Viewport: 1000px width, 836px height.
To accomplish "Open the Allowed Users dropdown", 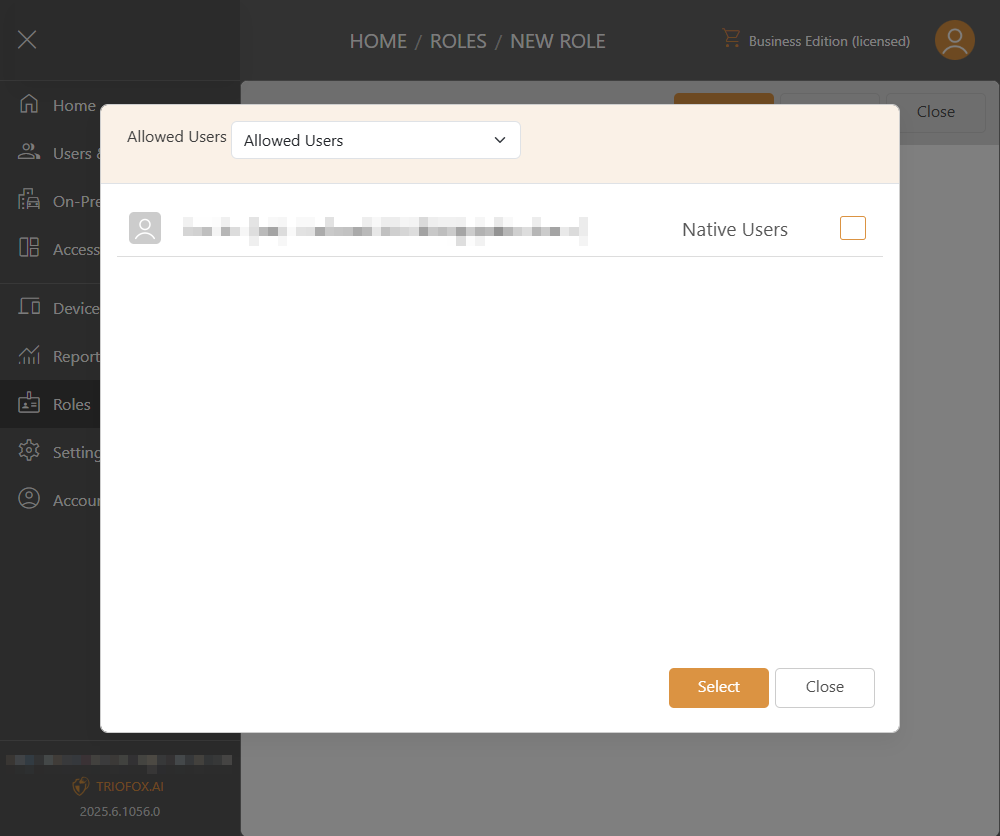I will (376, 140).
